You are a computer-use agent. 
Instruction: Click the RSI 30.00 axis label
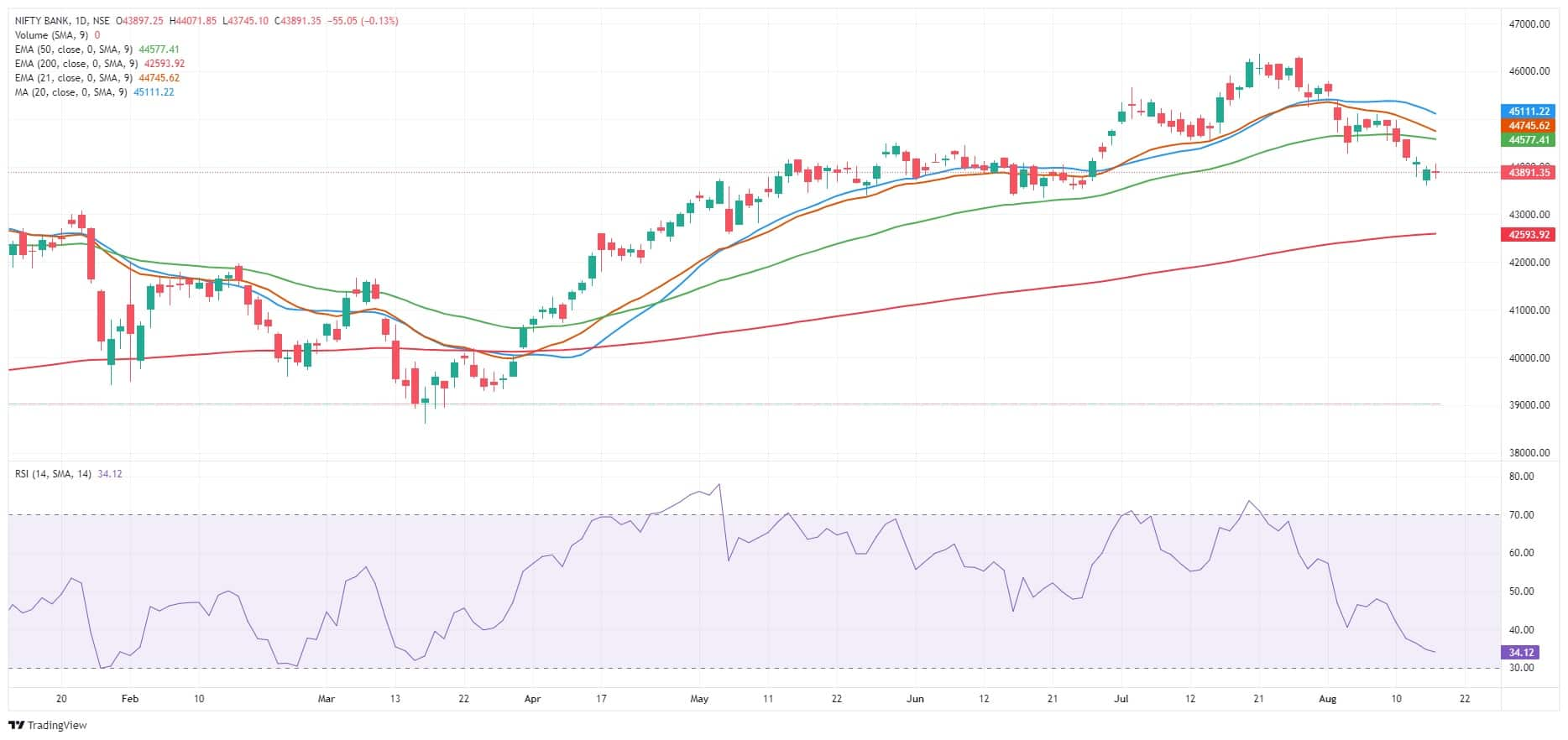tap(1521, 669)
